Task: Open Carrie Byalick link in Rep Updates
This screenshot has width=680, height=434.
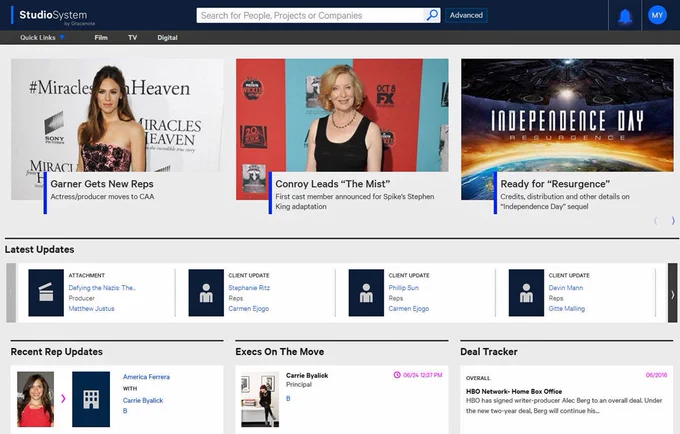Action: [x=143, y=400]
